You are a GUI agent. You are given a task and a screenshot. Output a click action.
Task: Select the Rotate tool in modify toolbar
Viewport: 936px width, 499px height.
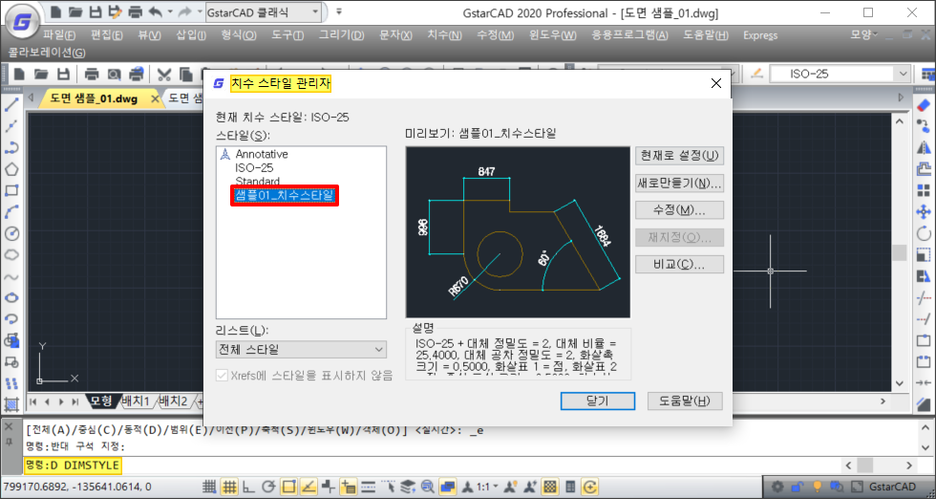(923, 233)
